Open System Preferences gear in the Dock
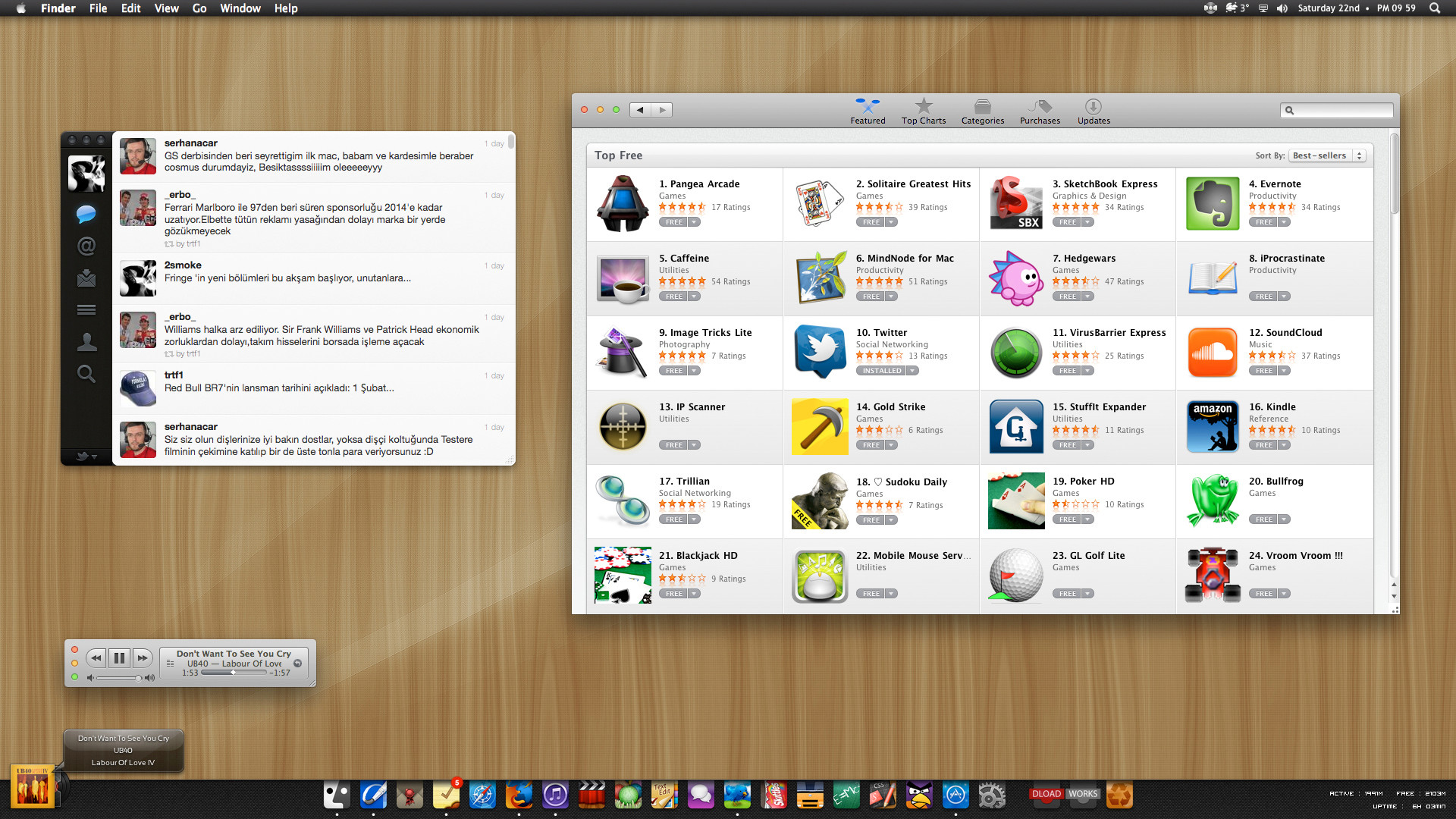This screenshot has height=819, width=1456. pos(992,795)
